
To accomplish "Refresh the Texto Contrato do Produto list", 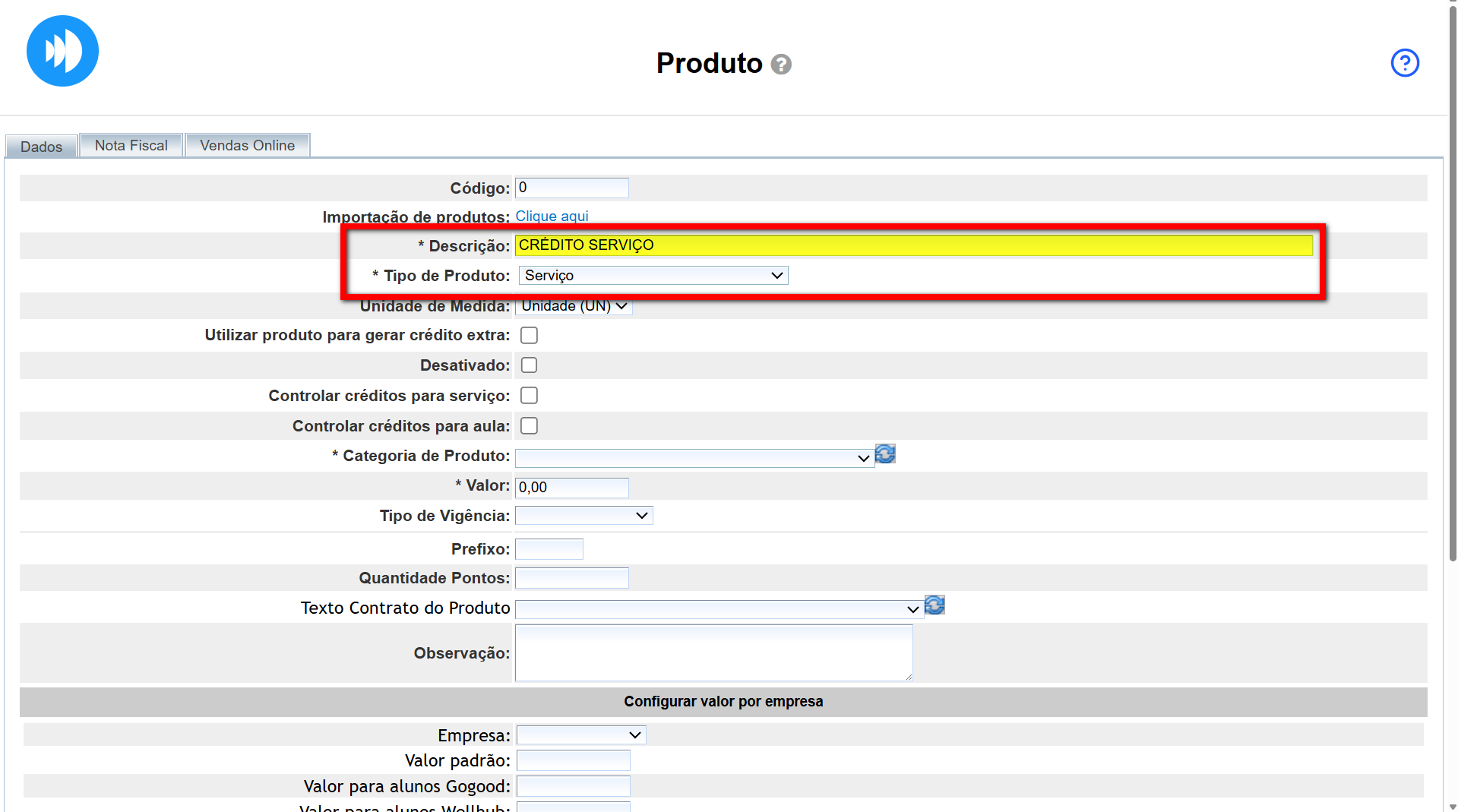I will pyautogui.click(x=935, y=605).
